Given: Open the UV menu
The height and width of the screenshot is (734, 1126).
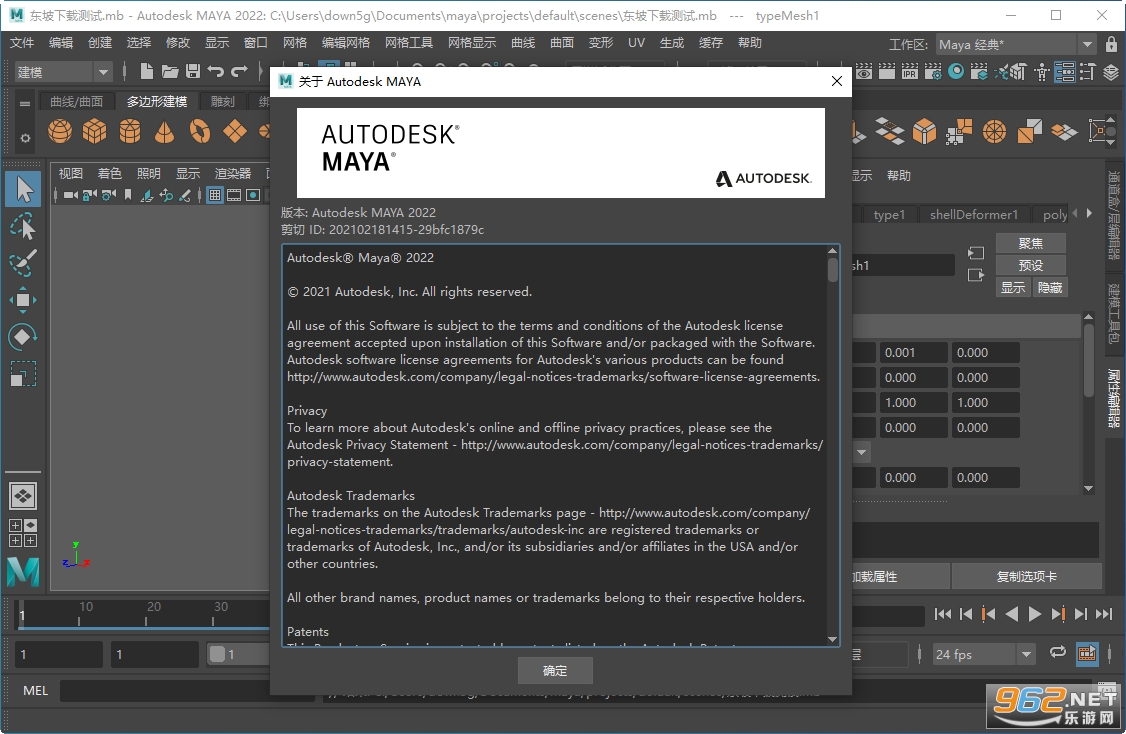Looking at the screenshot, I should pos(636,42).
